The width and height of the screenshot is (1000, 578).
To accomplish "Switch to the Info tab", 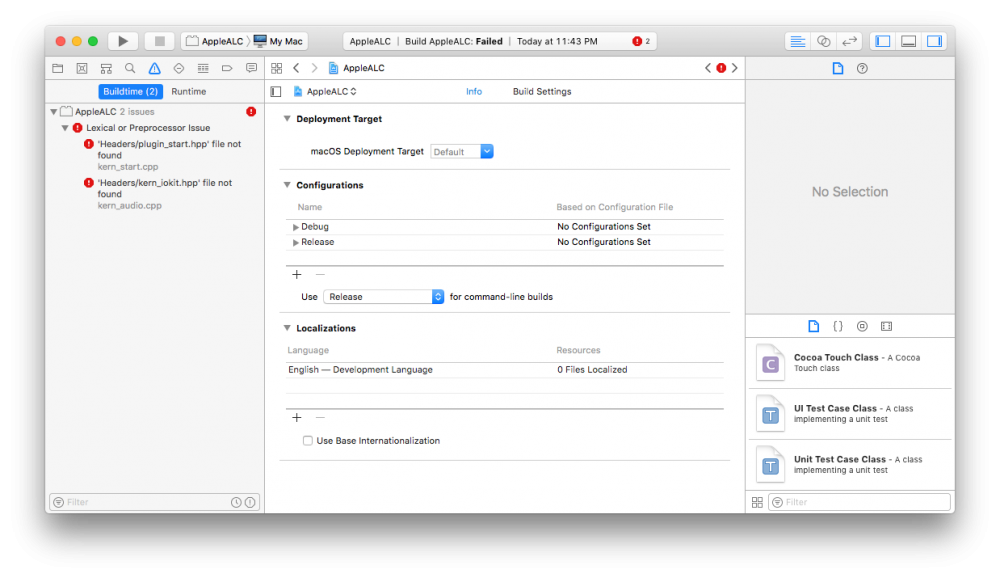I will click(x=474, y=92).
